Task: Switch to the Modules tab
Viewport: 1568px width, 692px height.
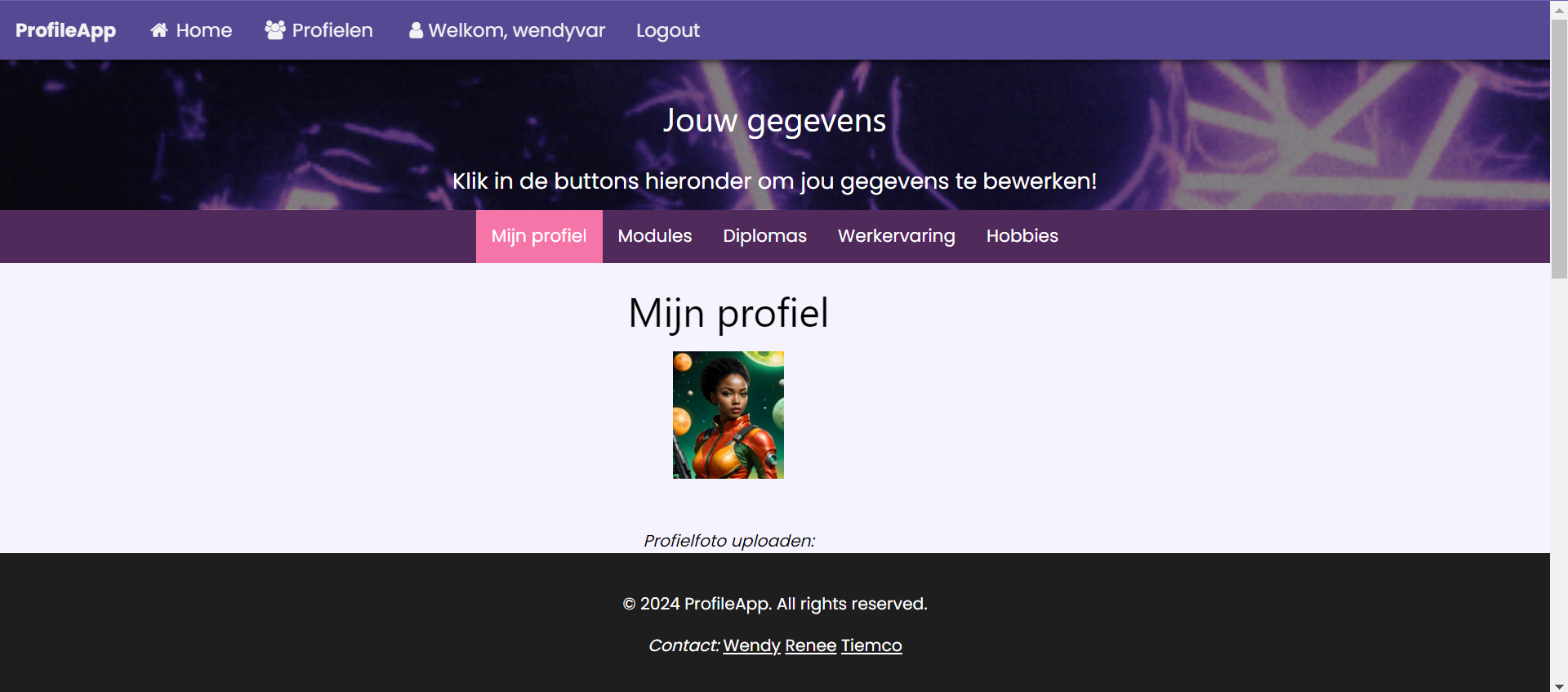Action: (655, 236)
